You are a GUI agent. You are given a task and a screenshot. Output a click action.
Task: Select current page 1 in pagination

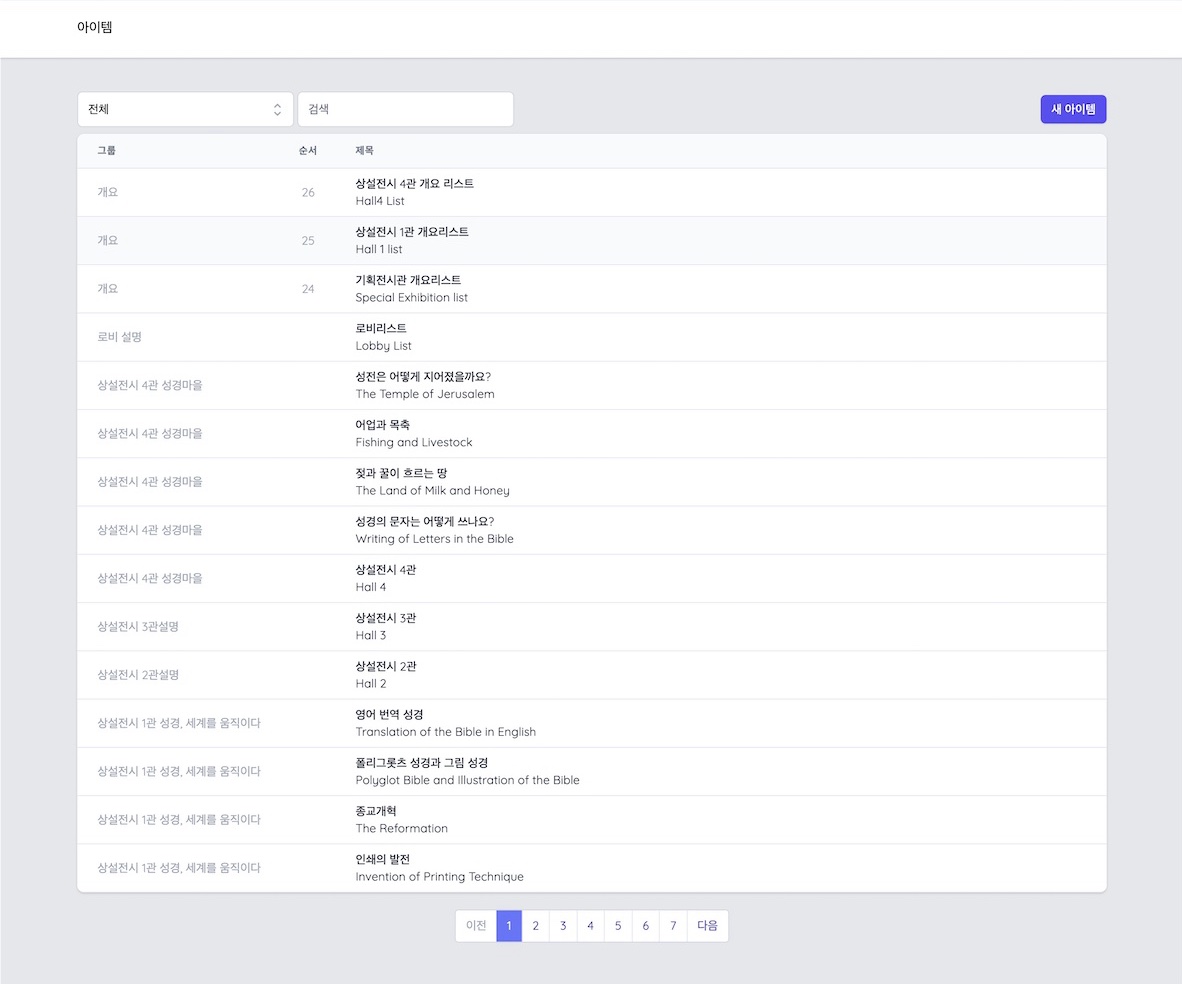tap(509, 926)
